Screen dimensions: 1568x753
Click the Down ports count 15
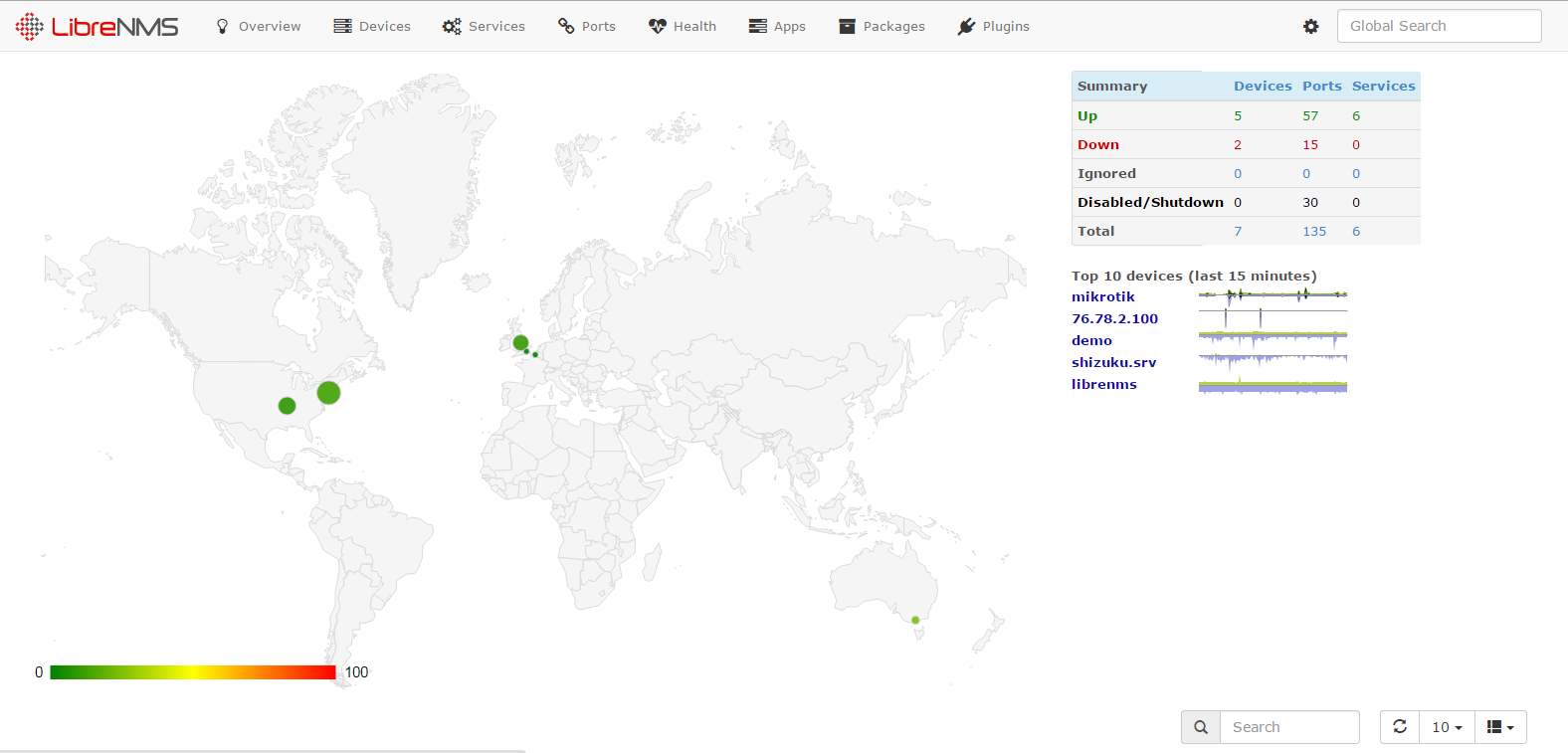pyautogui.click(x=1310, y=144)
